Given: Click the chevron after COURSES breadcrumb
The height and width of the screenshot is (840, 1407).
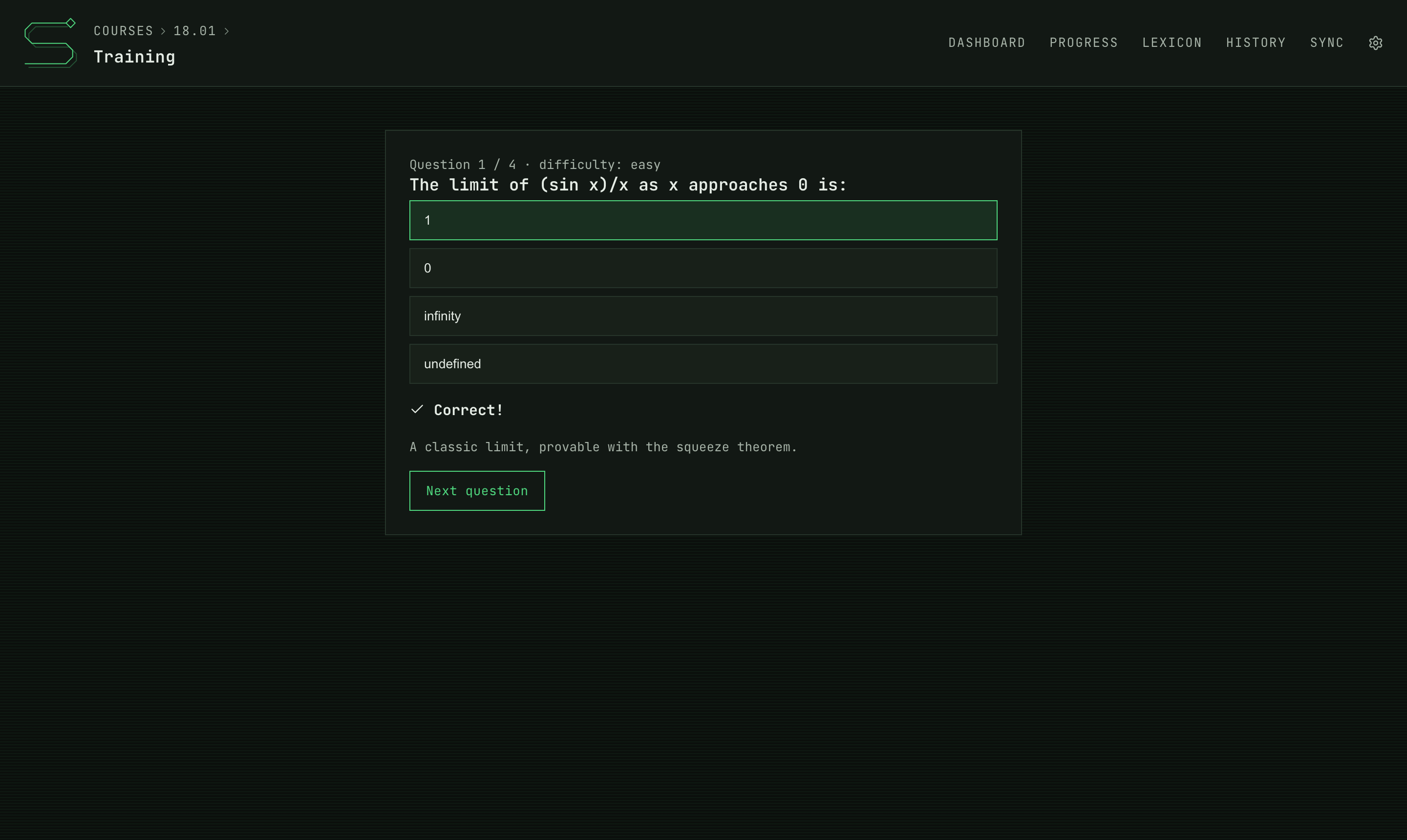Looking at the screenshot, I should [x=163, y=31].
